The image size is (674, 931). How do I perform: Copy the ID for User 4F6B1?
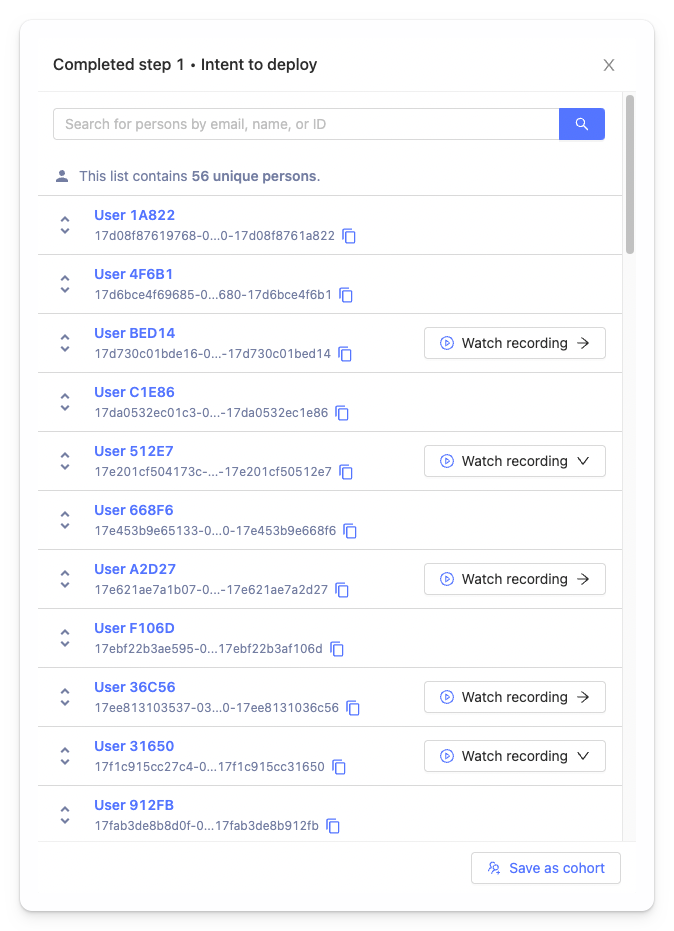(346, 295)
